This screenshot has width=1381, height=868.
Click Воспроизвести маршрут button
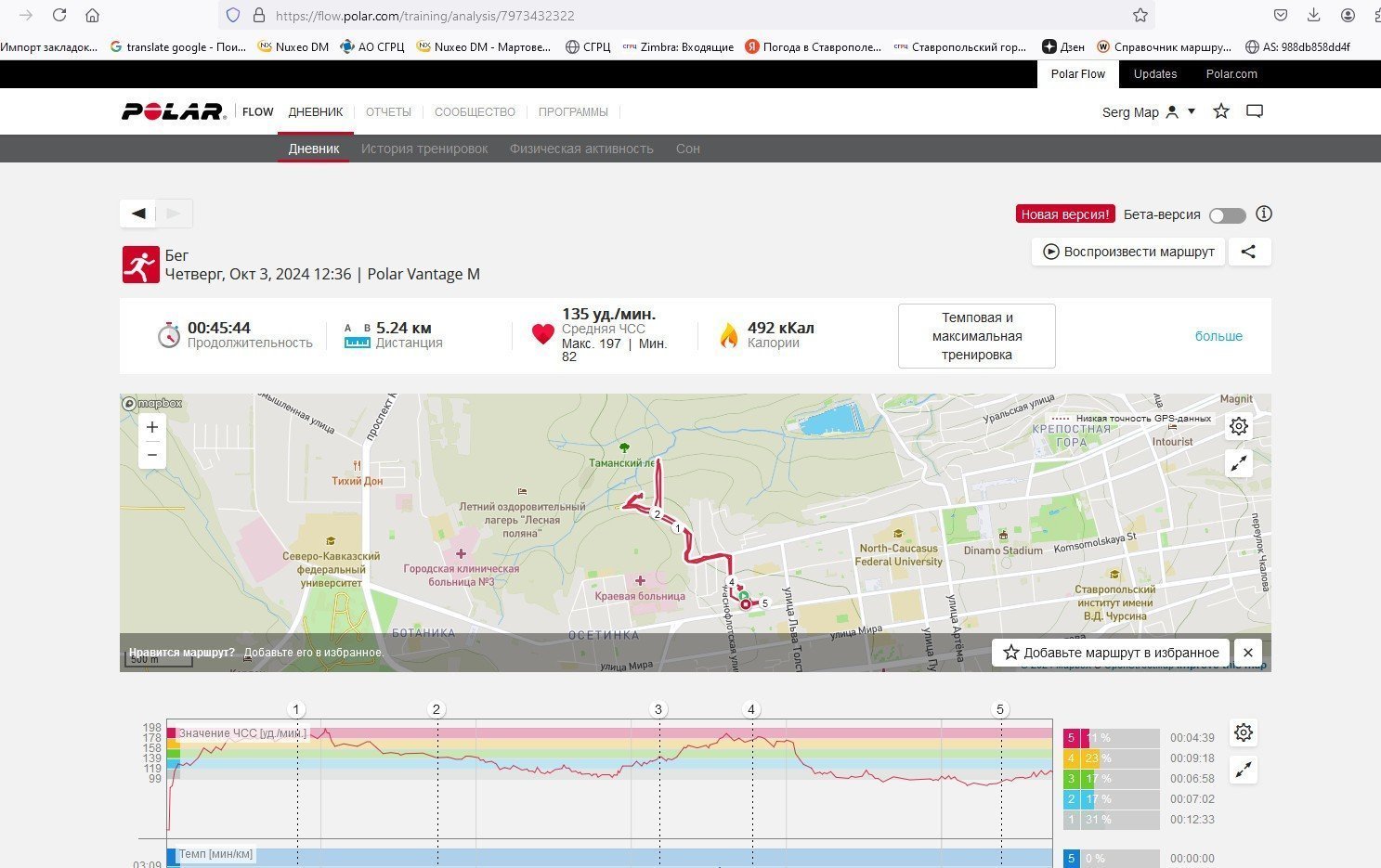click(x=1128, y=252)
